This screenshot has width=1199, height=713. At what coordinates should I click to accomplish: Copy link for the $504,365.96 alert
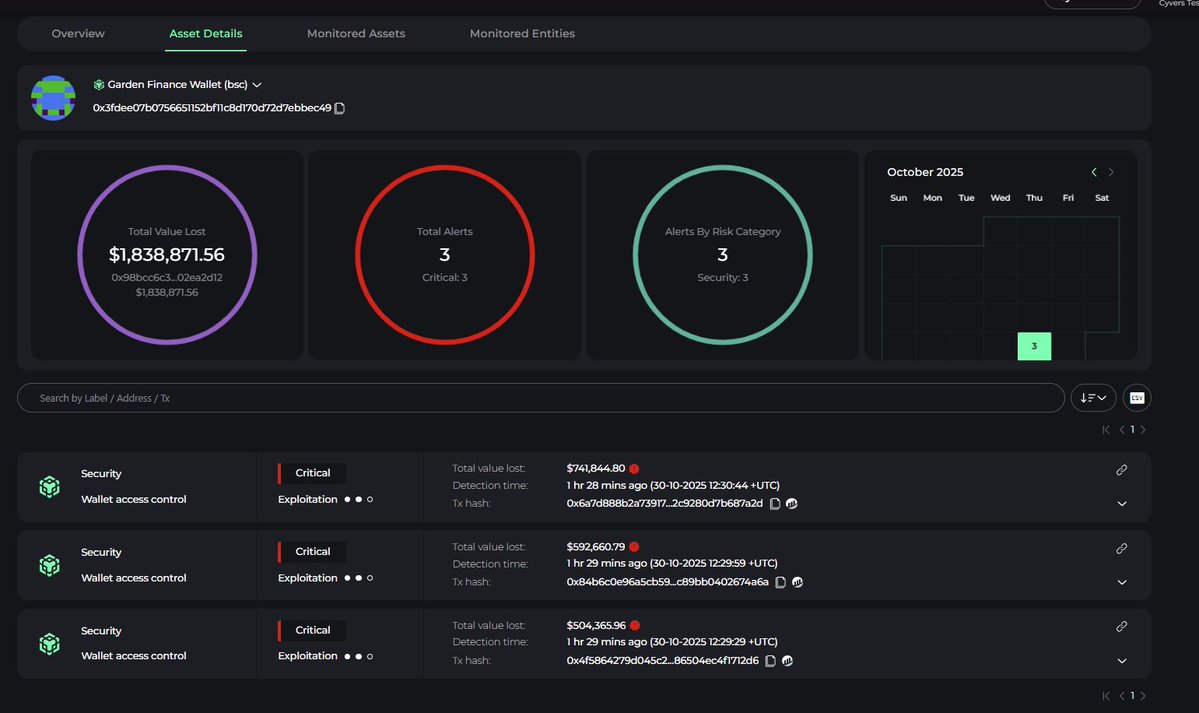(x=1121, y=627)
